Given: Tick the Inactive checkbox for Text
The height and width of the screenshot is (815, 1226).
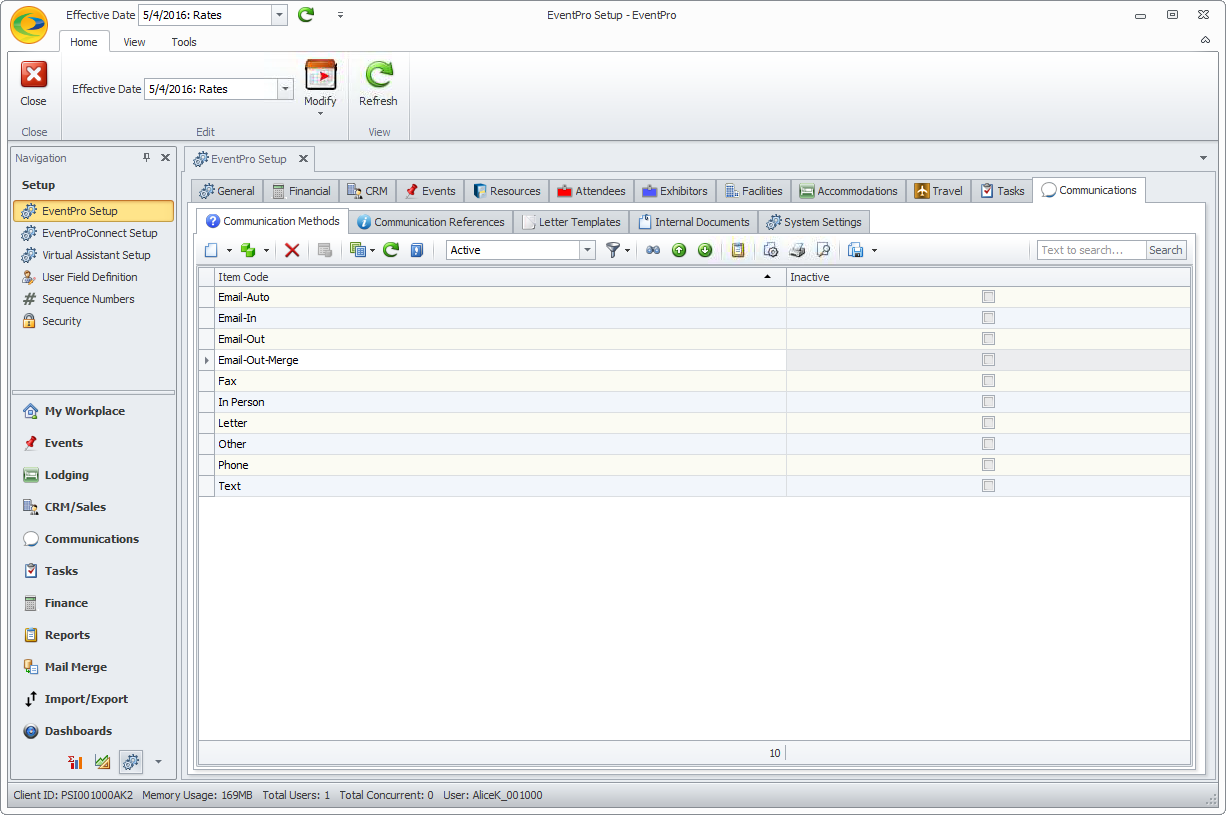Looking at the screenshot, I should [988, 486].
